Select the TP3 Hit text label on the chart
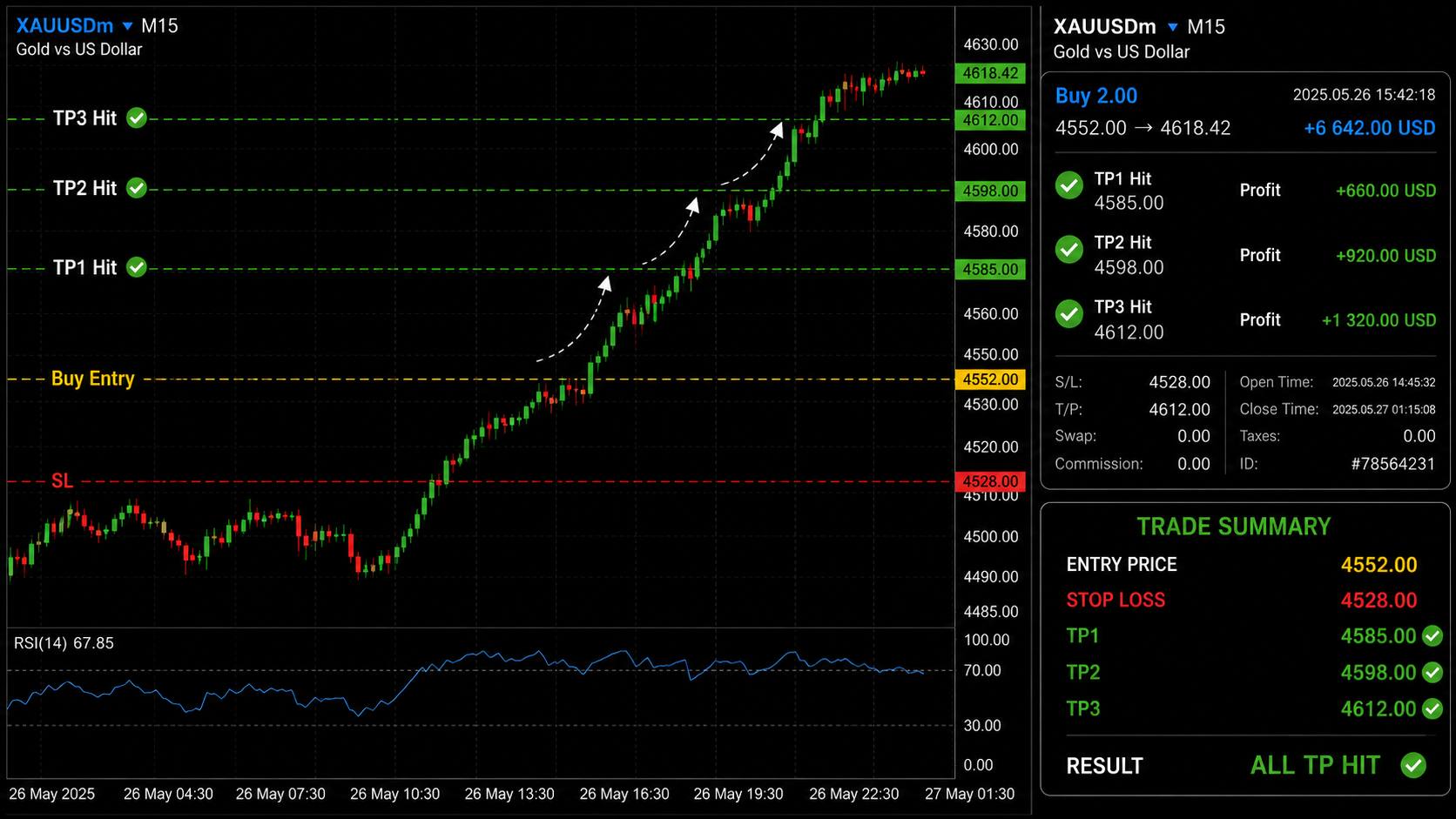This screenshot has width=1456, height=819. [x=84, y=118]
